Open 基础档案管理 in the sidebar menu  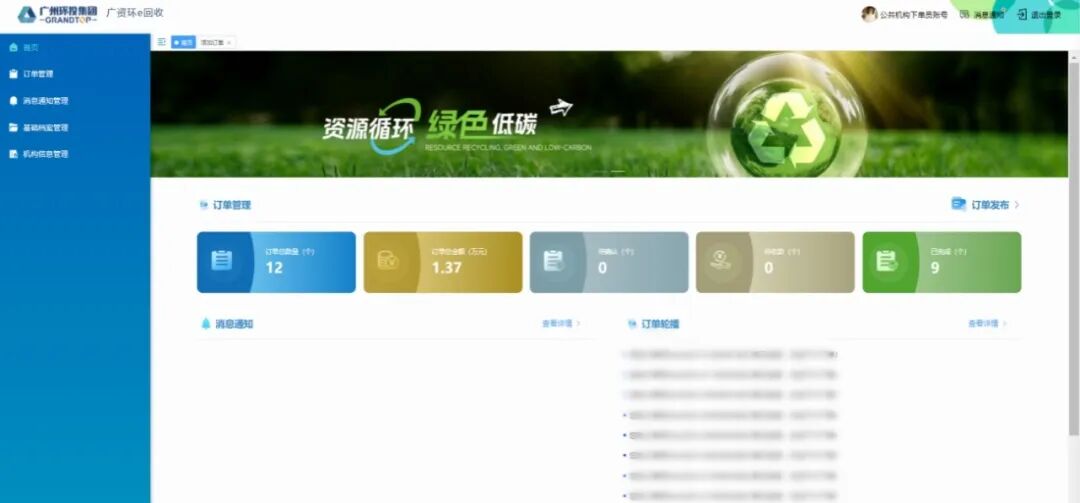[x=45, y=128]
